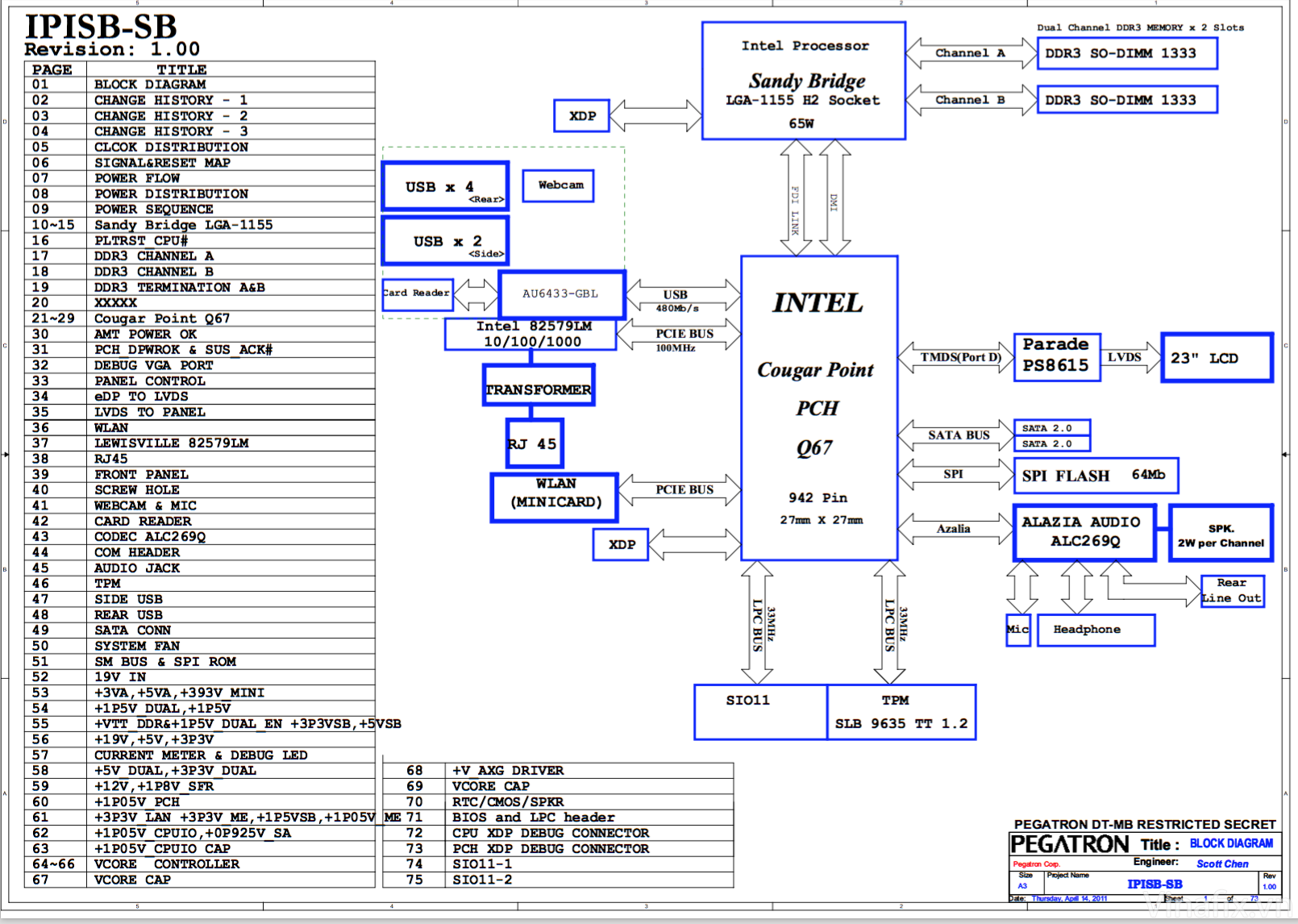1298x924 pixels.
Task: Click the Webcam block
Action: [x=559, y=185]
